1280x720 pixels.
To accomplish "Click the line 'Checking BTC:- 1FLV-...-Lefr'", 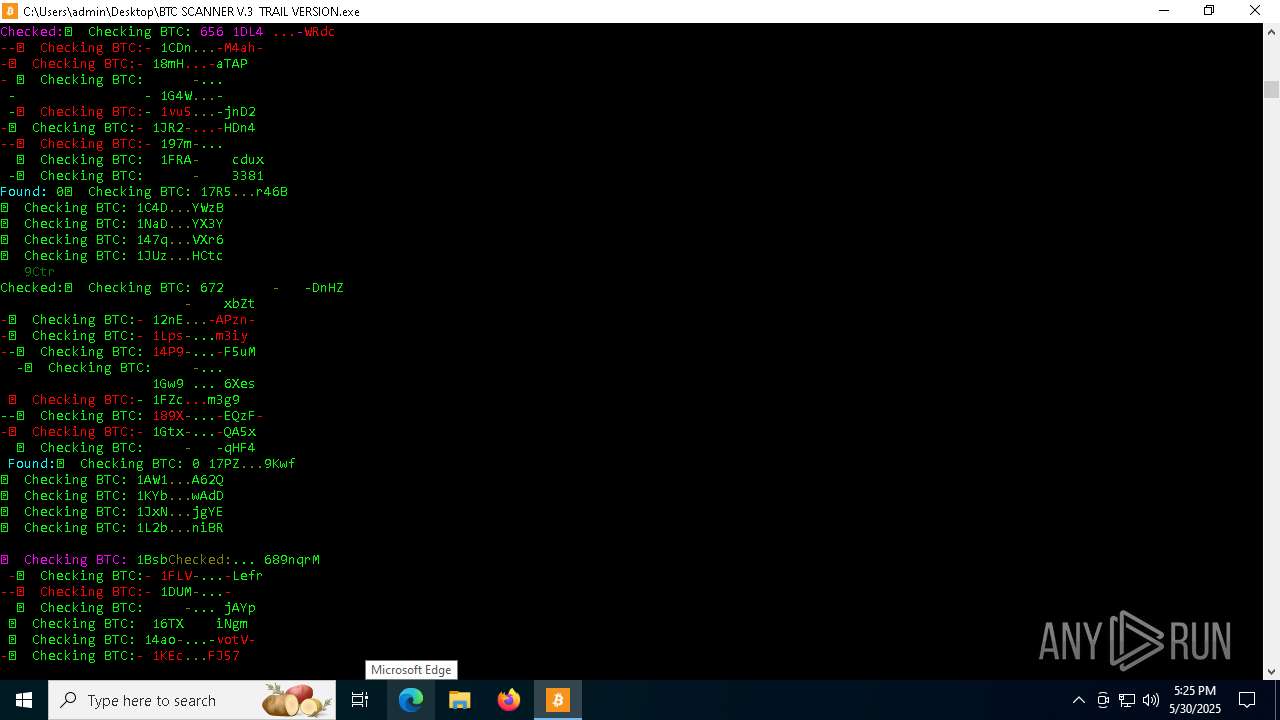I will click(x=136, y=575).
